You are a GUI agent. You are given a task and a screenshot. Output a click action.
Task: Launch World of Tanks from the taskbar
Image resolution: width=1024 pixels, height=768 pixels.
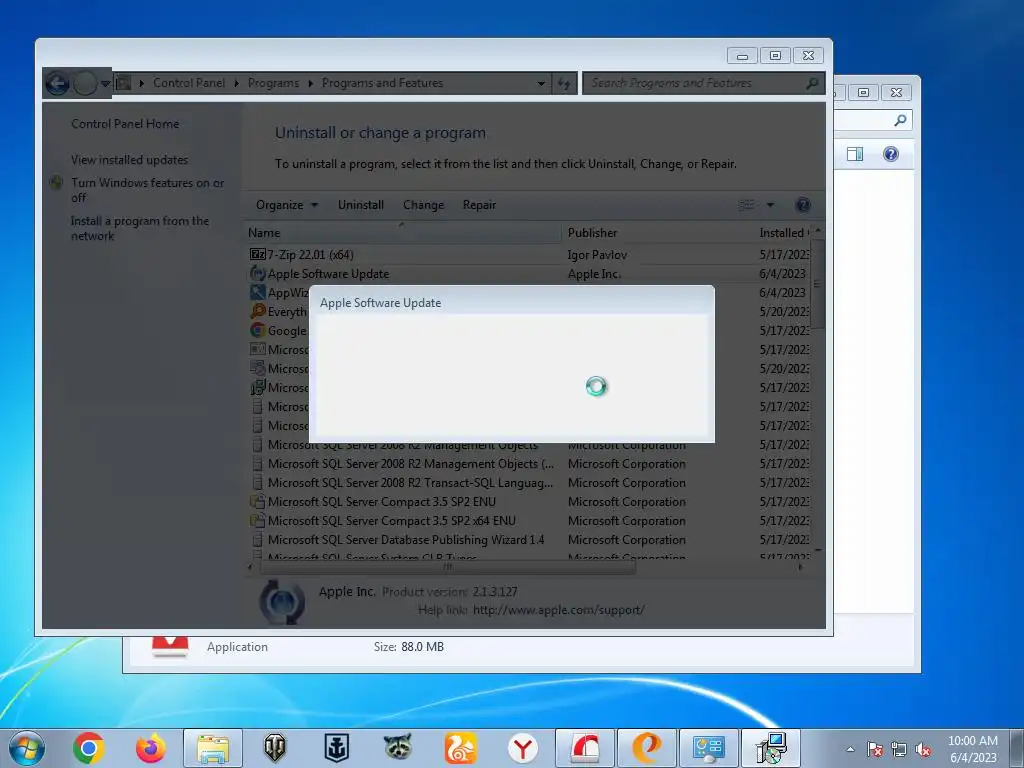[275, 748]
